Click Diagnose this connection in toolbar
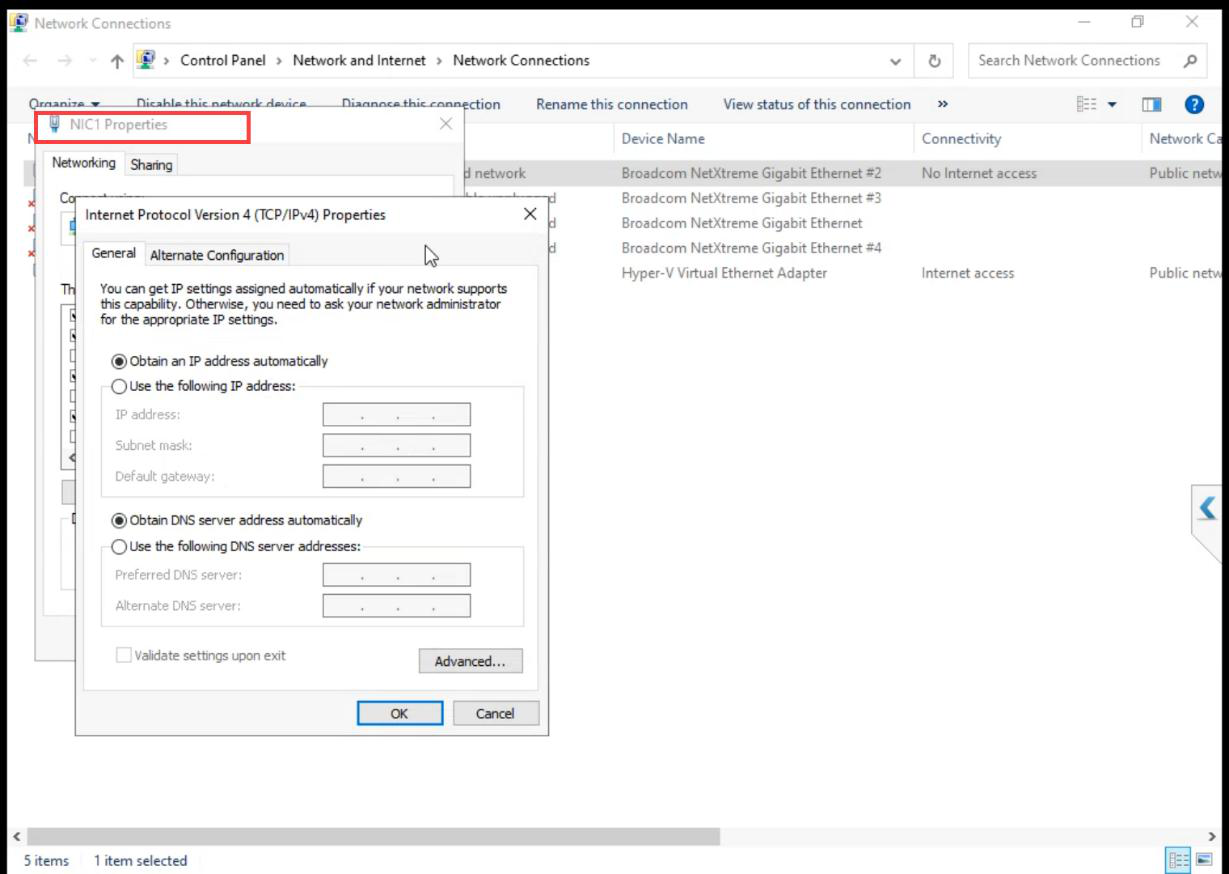Screen dimensions: 1229x874 pyautogui.click(x=421, y=104)
